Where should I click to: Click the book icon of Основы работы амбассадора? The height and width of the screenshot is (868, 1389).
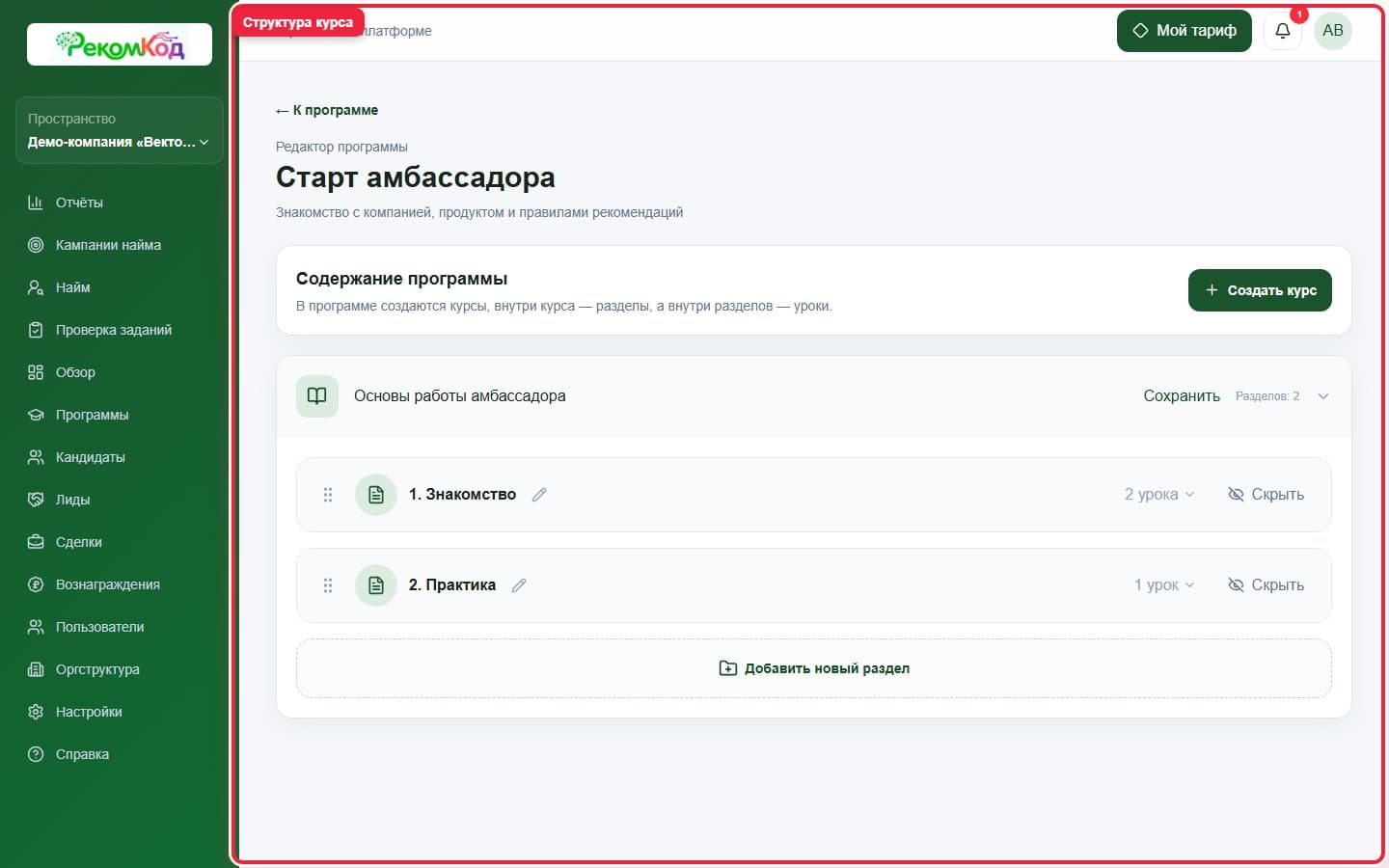(317, 396)
